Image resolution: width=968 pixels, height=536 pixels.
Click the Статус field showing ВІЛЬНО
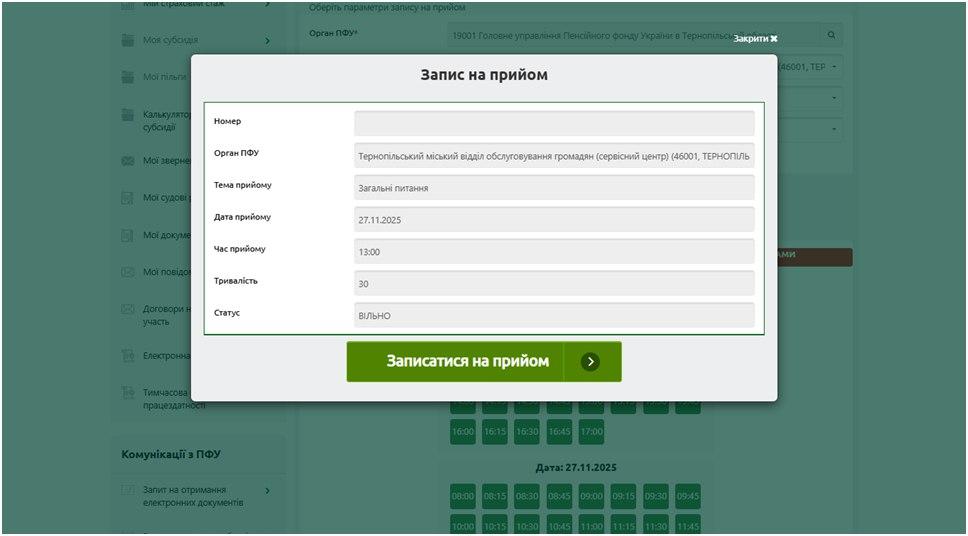[554, 315]
